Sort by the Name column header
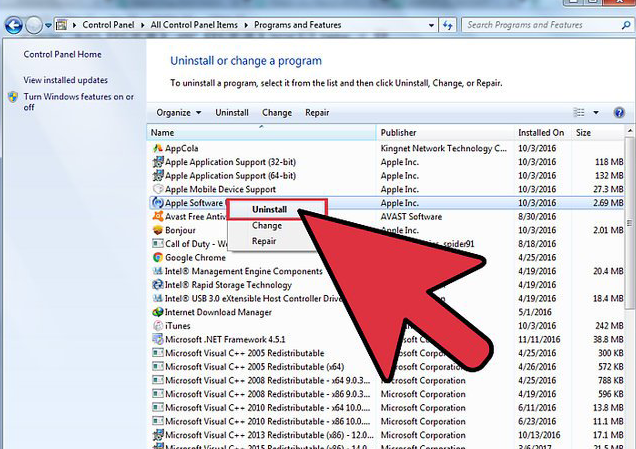 (262, 133)
